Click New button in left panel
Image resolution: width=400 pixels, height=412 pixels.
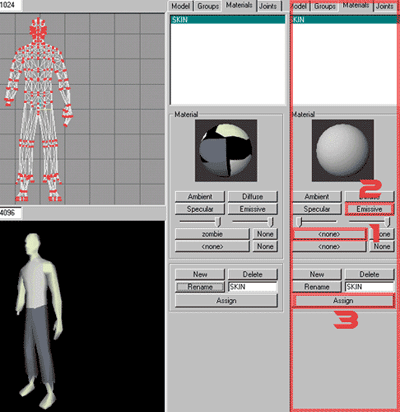coord(200,274)
